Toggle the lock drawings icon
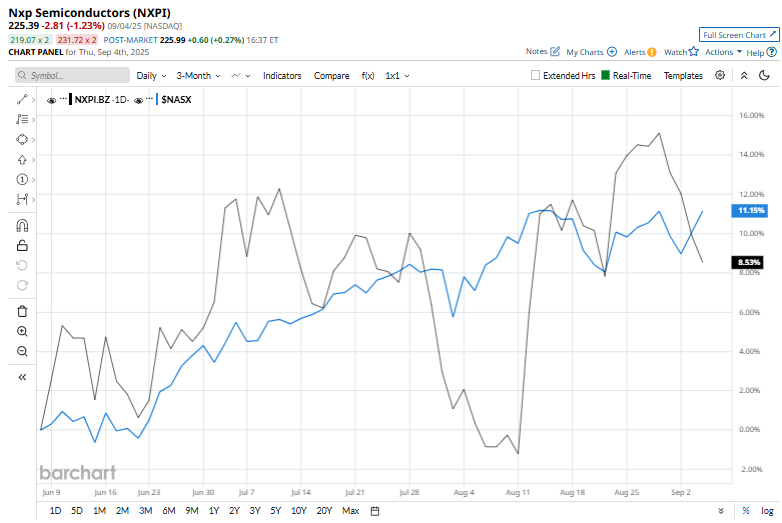This screenshot has width=782, height=523. [x=22, y=245]
